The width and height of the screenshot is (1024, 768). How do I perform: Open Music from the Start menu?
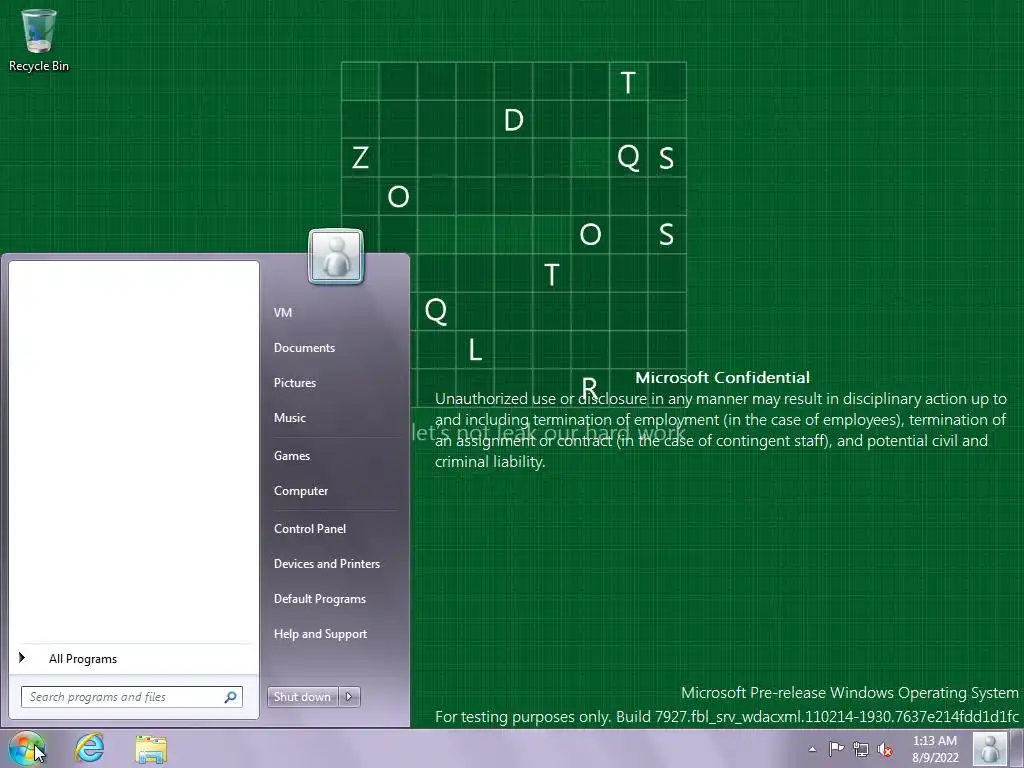(289, 418)
